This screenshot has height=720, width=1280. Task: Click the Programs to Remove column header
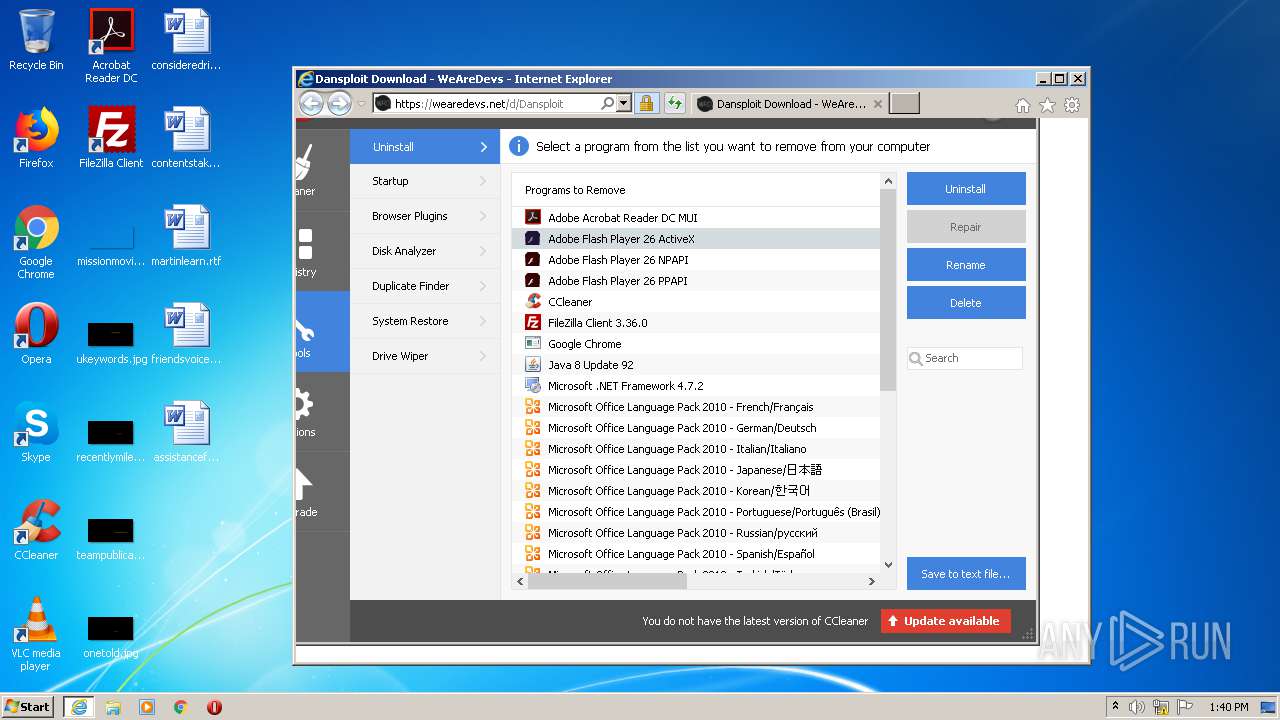[x=696, y=190]
